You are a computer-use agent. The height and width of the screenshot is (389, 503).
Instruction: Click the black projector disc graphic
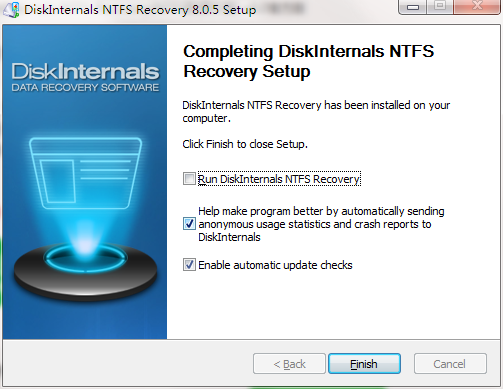point(85,272)
